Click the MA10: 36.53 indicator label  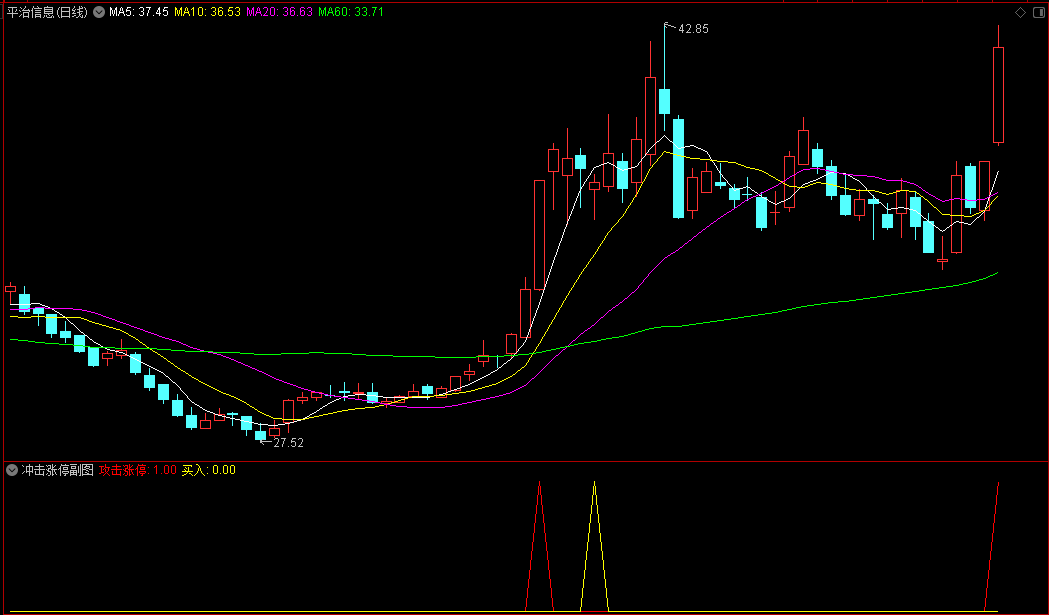point(207,12)
